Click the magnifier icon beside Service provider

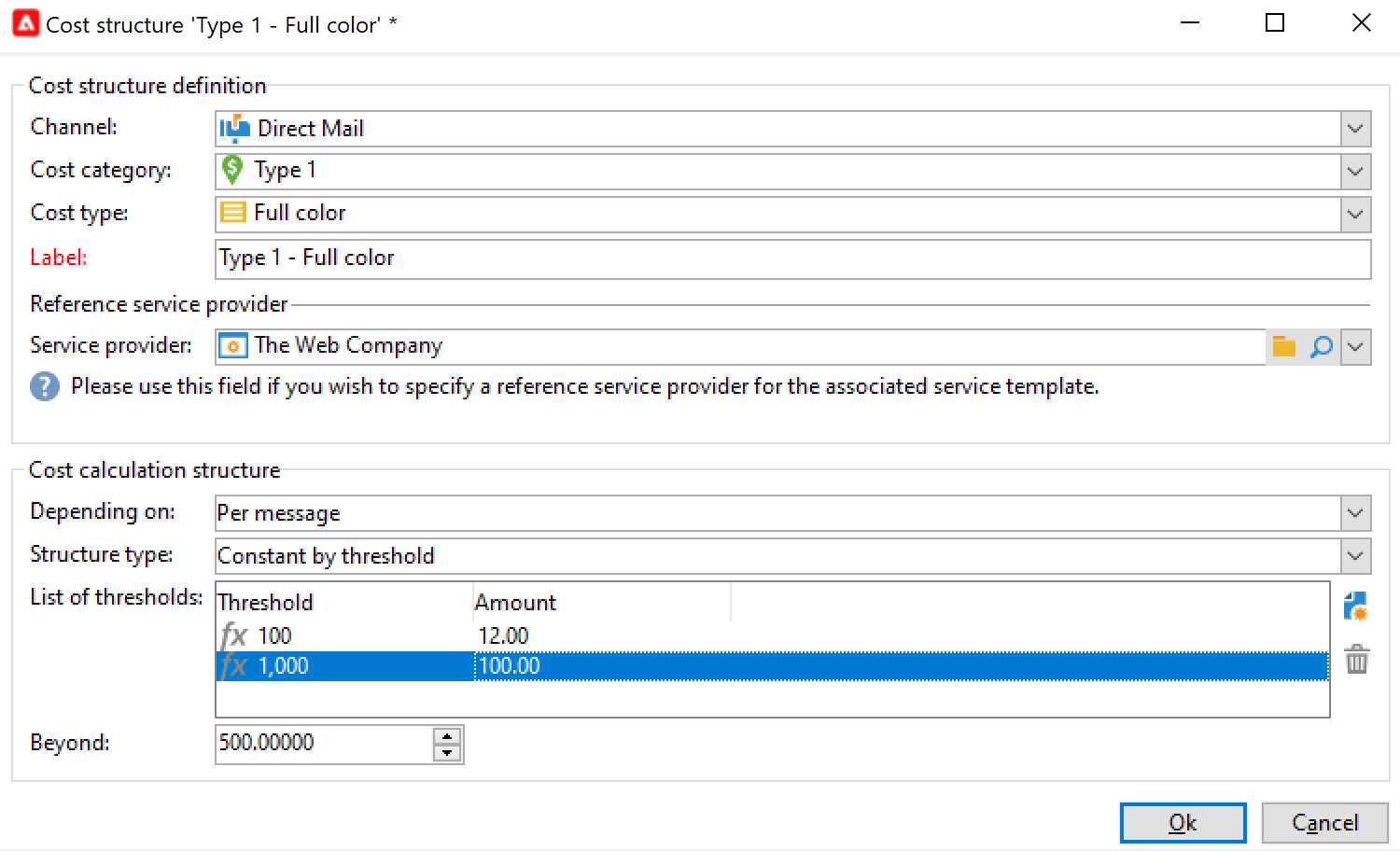[x=1321, y=346]
